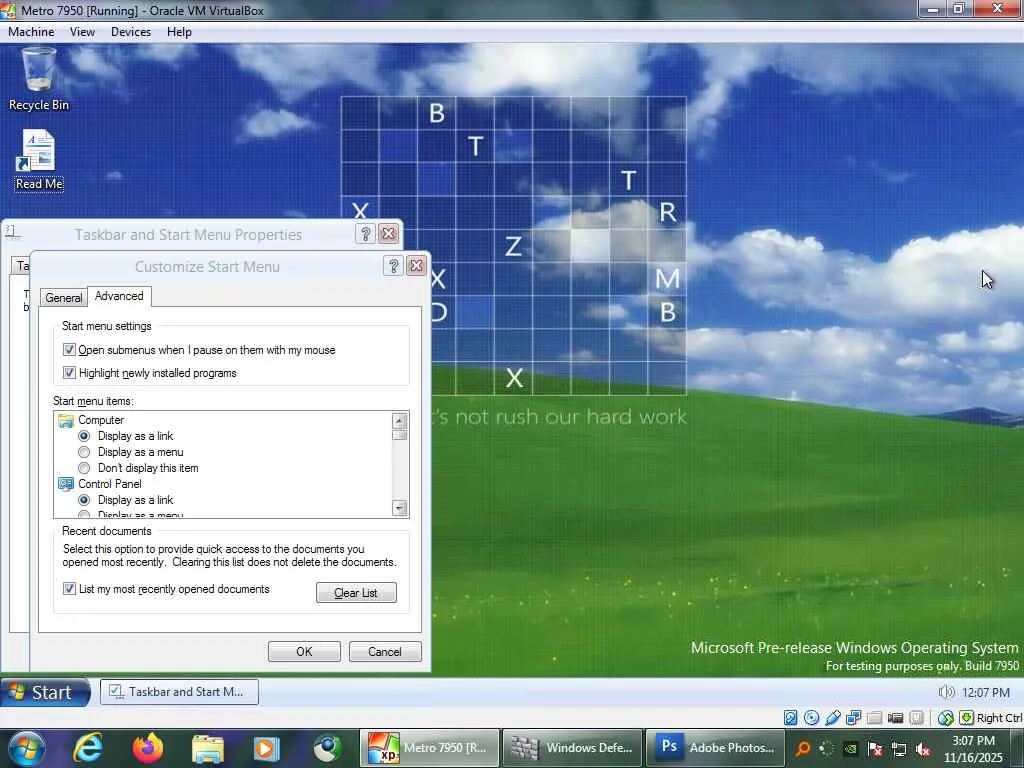
Task: Click the Computer entry in list
Action: coord(91,420)
